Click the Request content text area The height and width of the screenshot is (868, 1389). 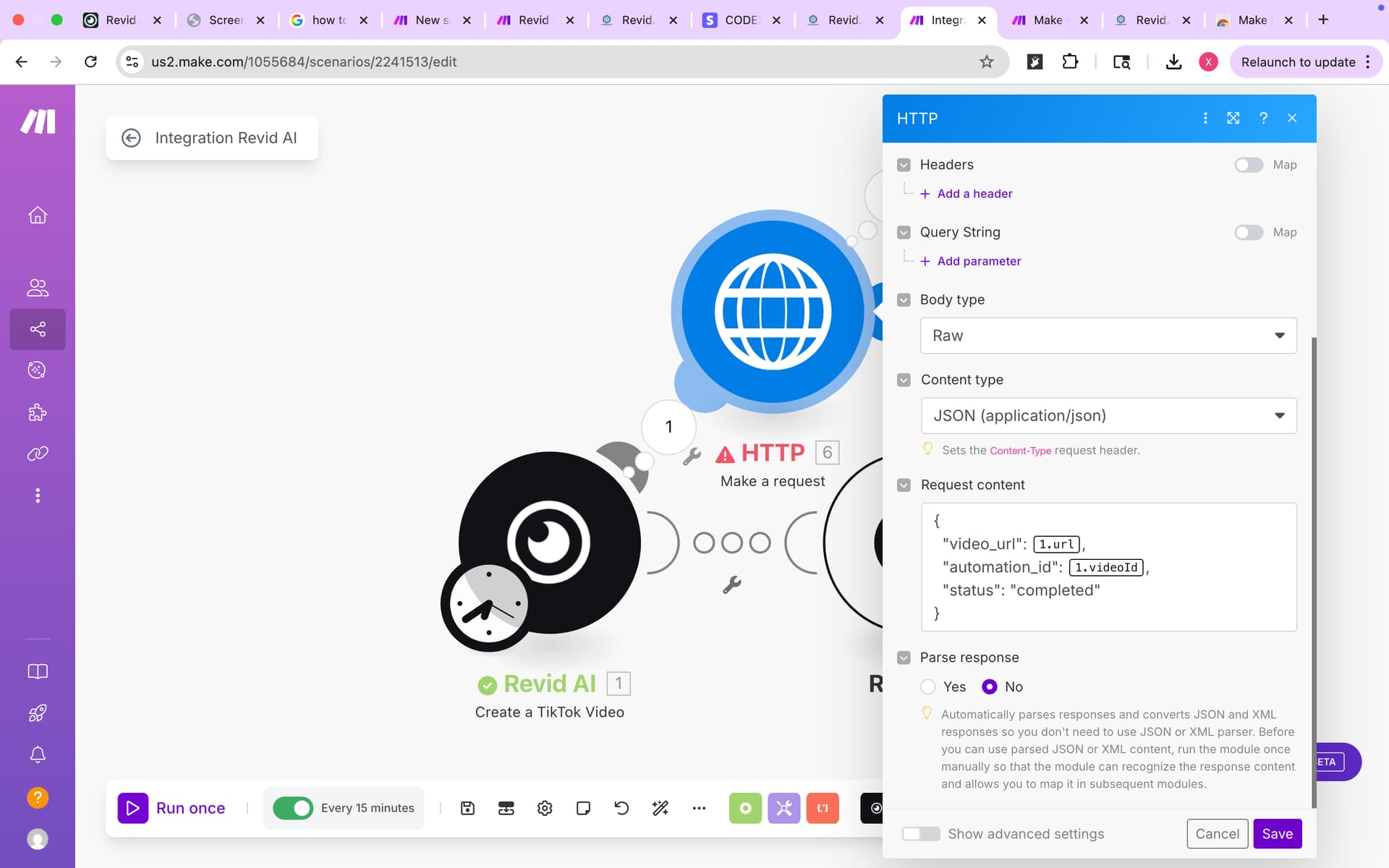1108,567
